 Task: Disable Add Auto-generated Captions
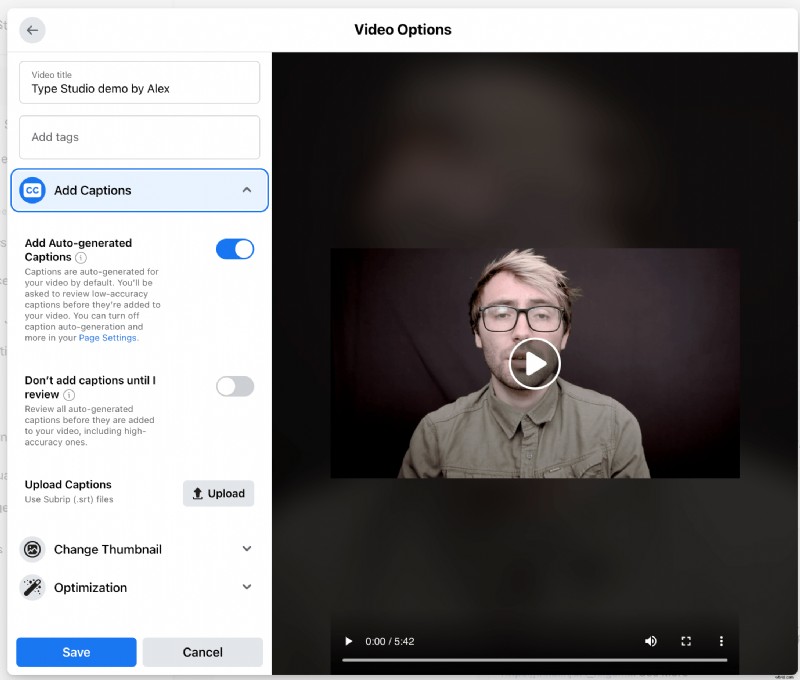pos(235,249)
